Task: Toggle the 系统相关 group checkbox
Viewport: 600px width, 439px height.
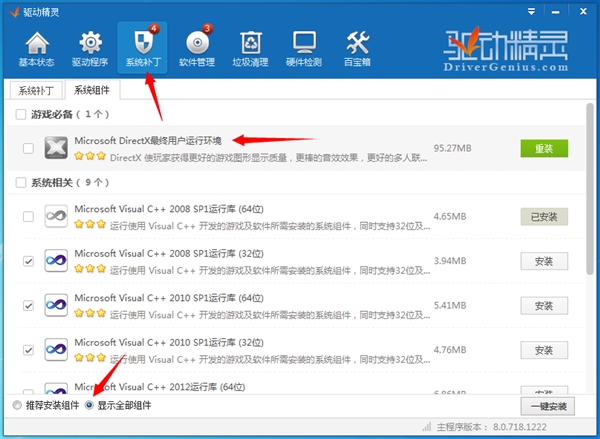Action: pos(21,183)
